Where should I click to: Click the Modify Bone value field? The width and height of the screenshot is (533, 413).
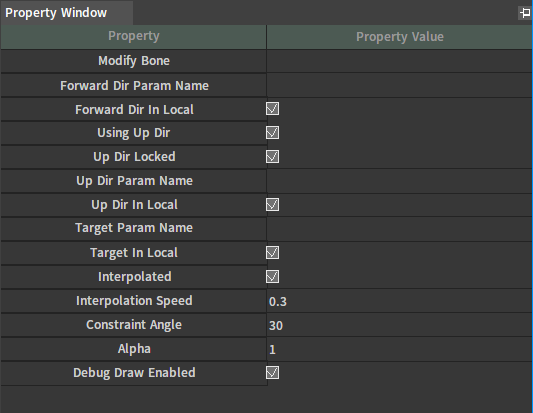[400, 61]
